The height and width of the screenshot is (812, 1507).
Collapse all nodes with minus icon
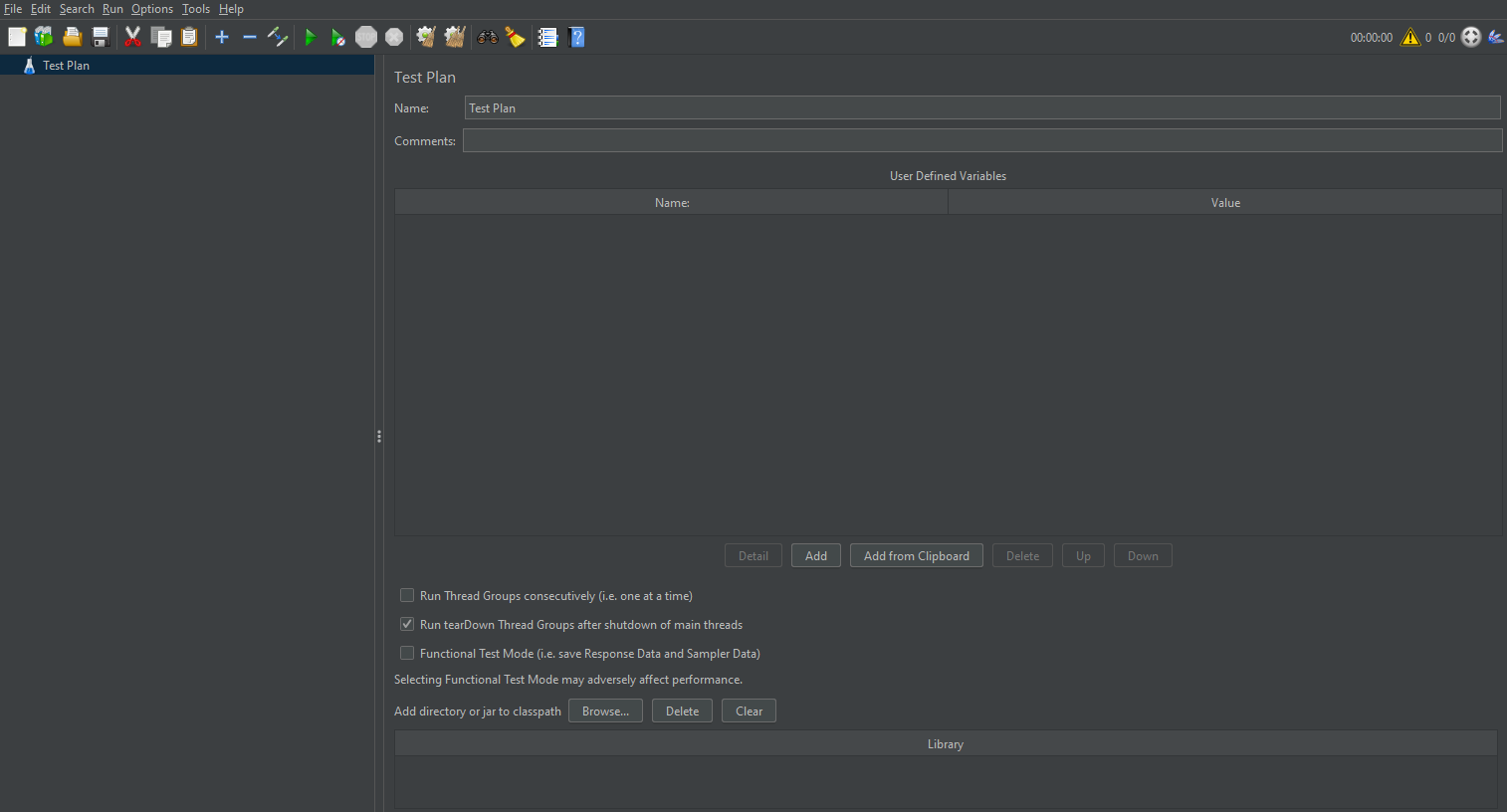point(250,37)
